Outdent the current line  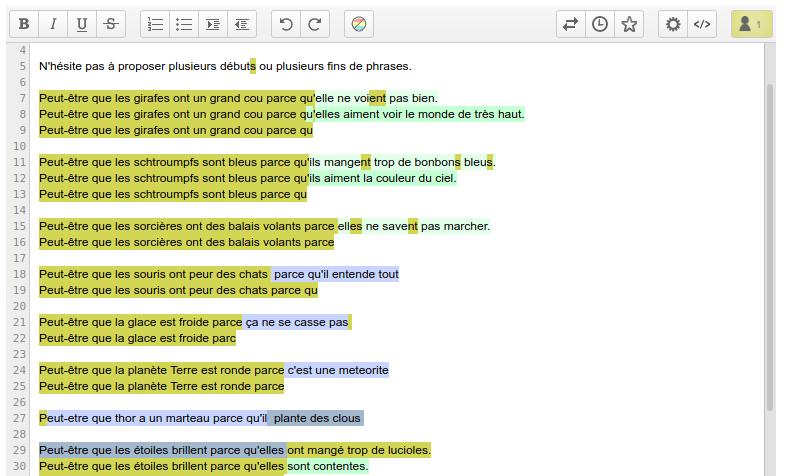point(242,24)
